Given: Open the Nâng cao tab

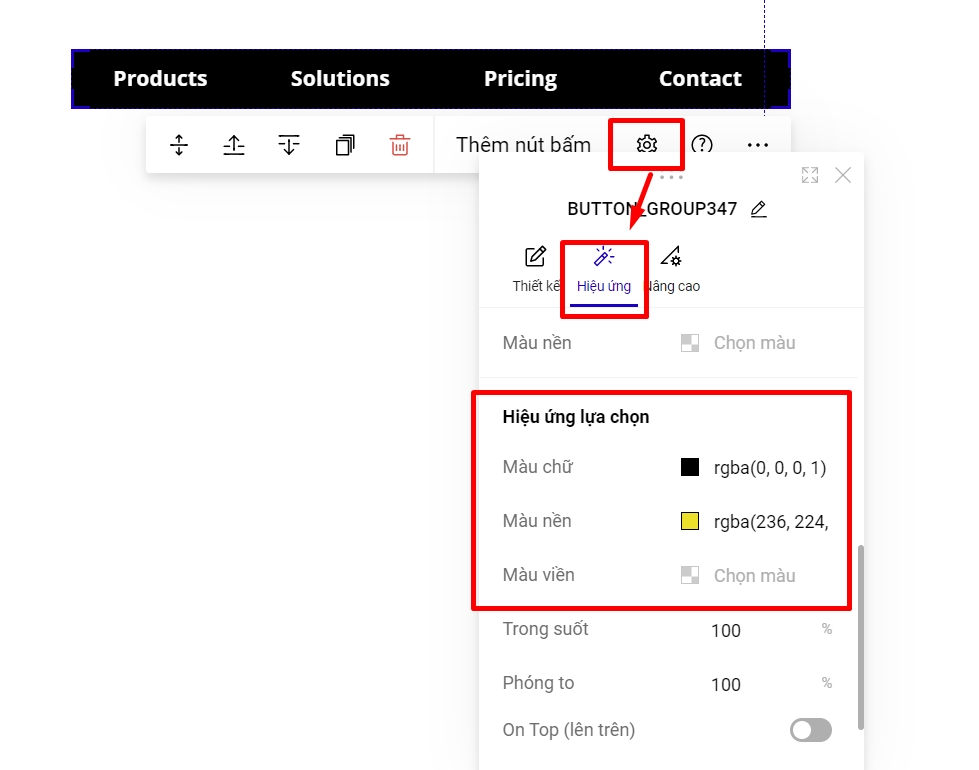Looking at the screenshot, I should point(672,269).
